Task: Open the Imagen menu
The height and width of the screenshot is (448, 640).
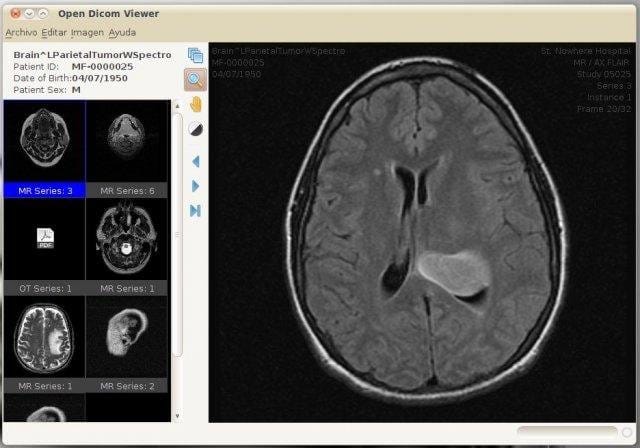Action: (87, 32)
